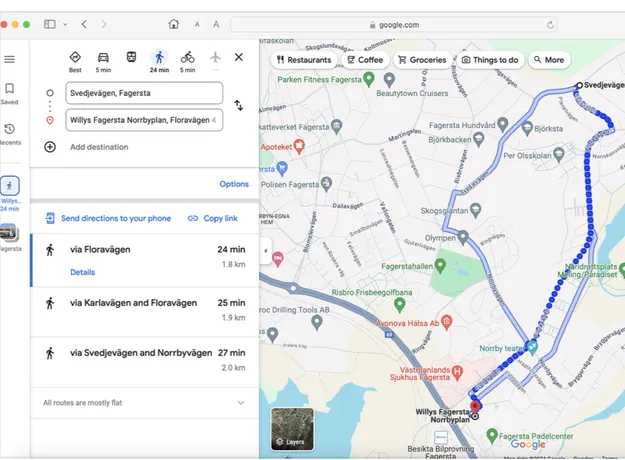Click the starting point field Svedjevägen, Fagersta
This screenshot has height=460, width=625.
[x=144, y=93]
